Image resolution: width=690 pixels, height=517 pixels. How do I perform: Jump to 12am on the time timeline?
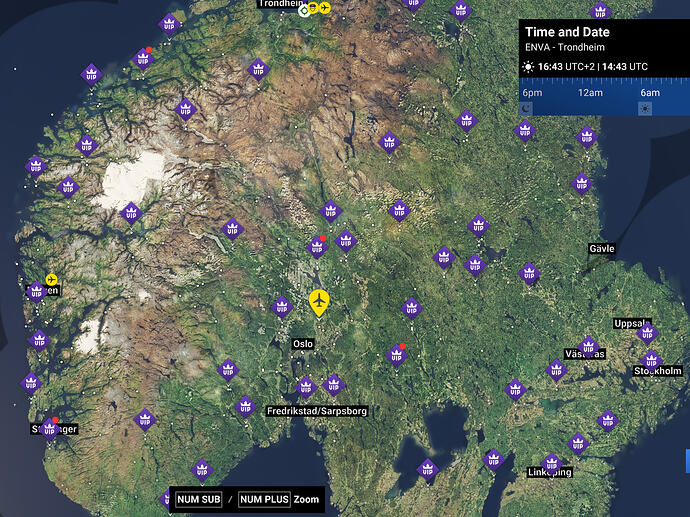tap(590, 93)
